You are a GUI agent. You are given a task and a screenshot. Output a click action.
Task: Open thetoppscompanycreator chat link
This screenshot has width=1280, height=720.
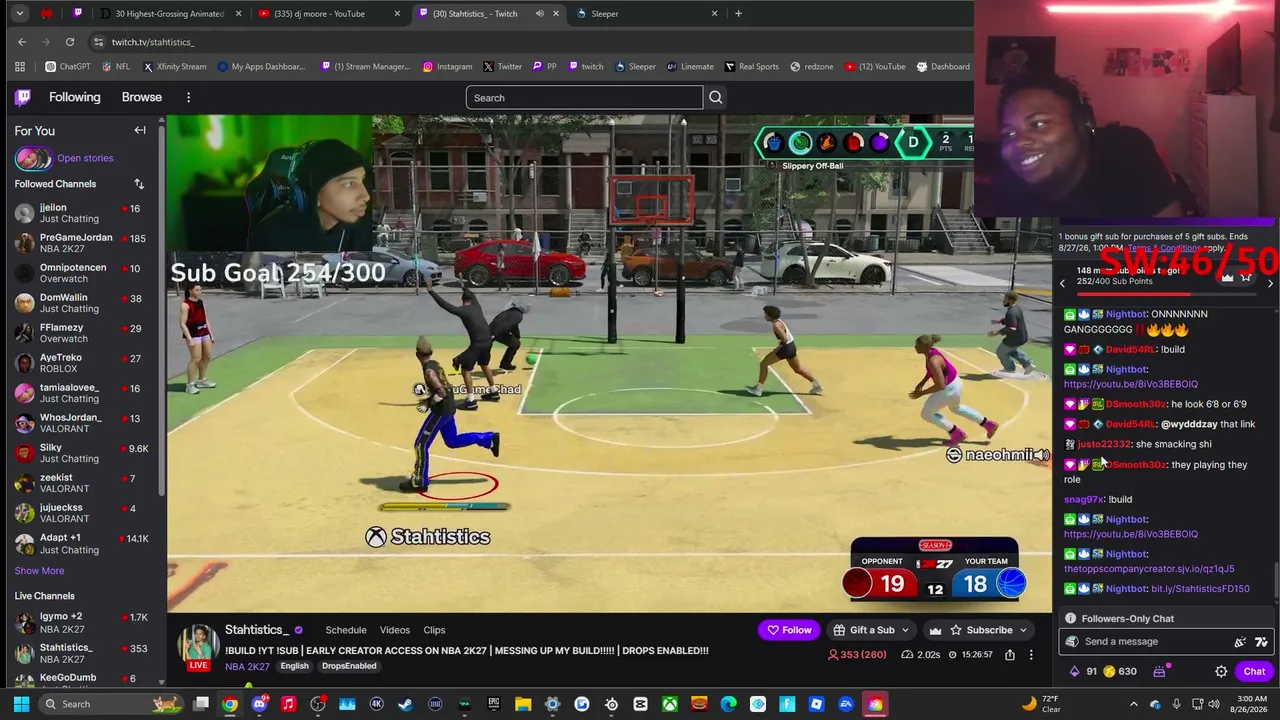[1149, 569]
